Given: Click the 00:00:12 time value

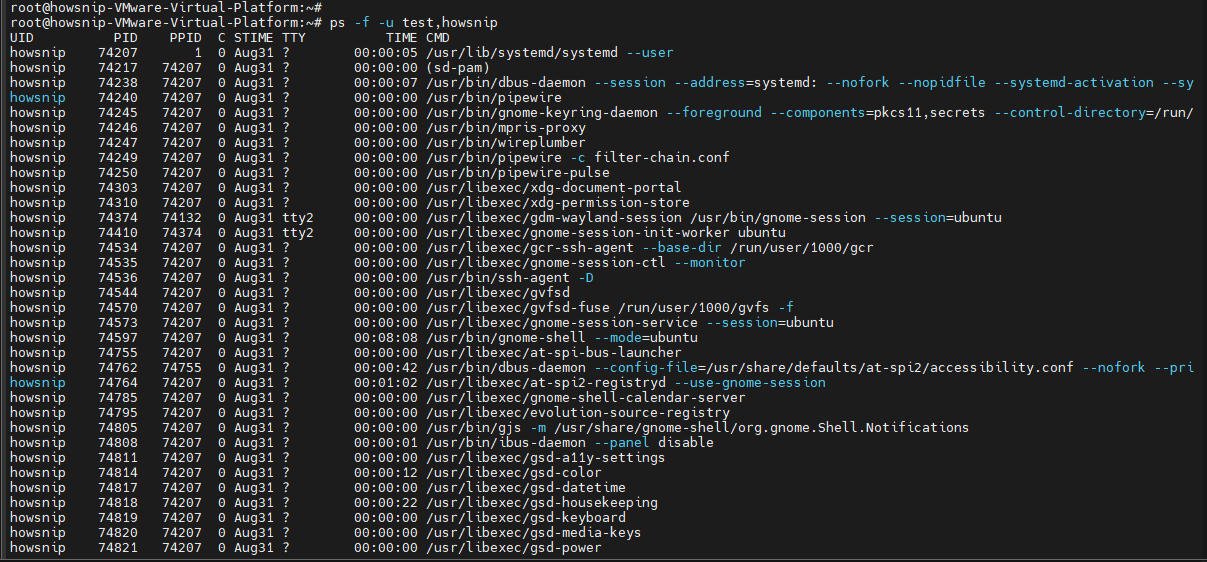Looking at the screenshot, I should (386, 473).
